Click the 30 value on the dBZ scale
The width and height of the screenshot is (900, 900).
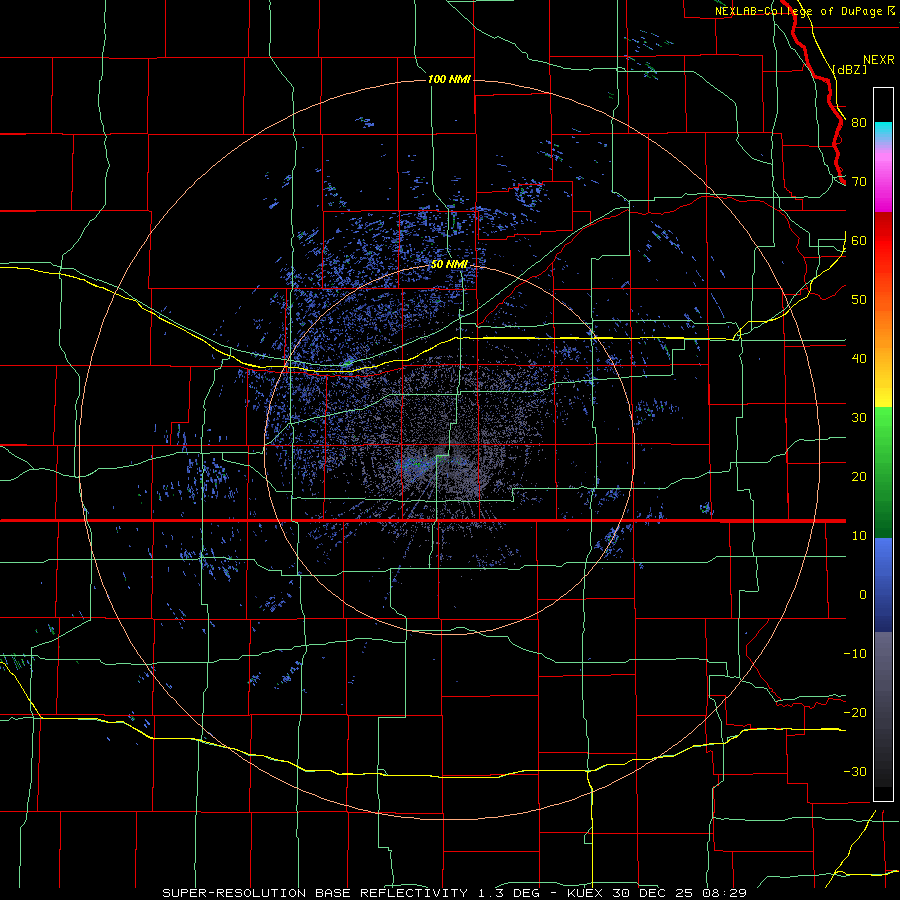tap(859, 418)
